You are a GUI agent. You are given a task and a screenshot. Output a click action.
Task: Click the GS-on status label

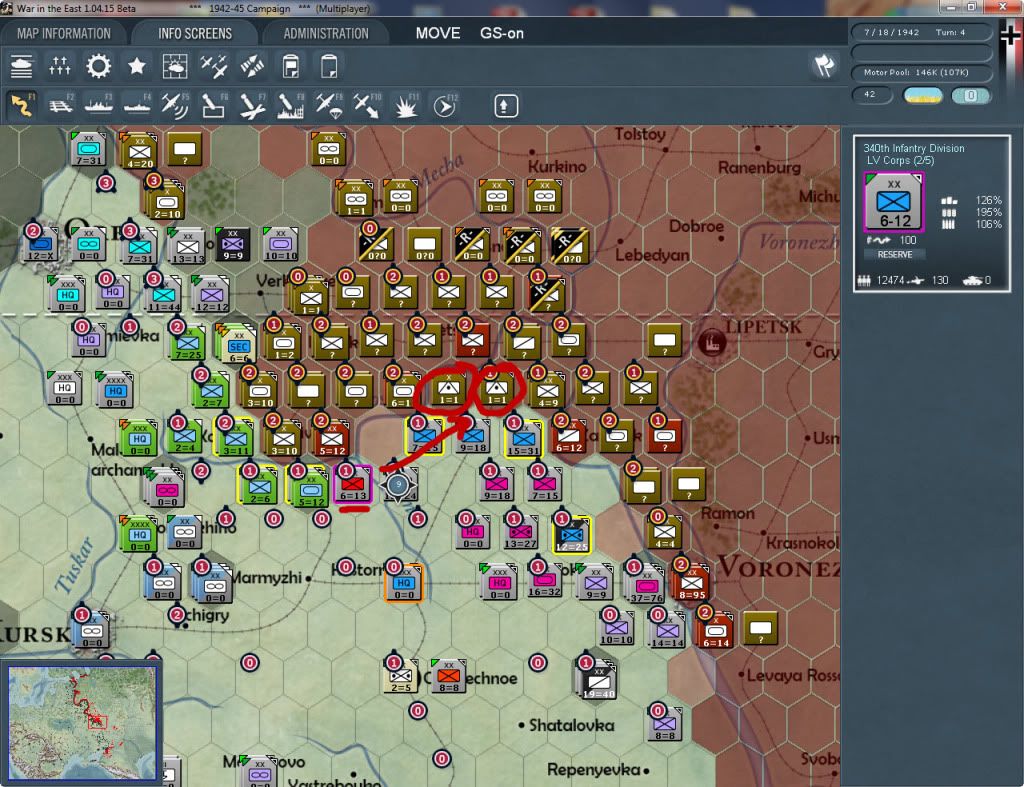click(502, 33)
